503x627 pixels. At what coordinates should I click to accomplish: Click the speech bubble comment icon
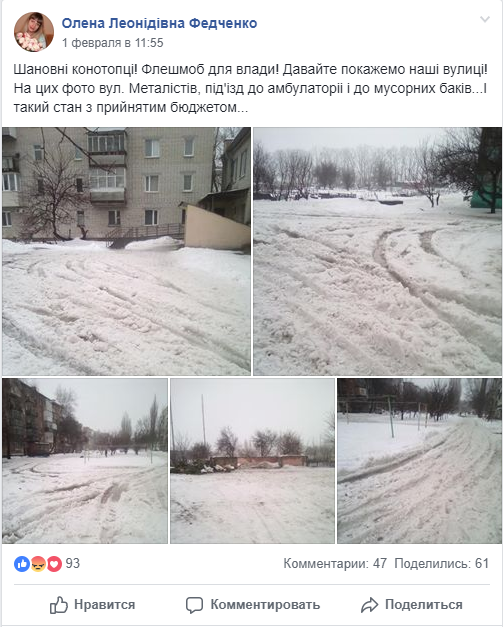point(194,605)
